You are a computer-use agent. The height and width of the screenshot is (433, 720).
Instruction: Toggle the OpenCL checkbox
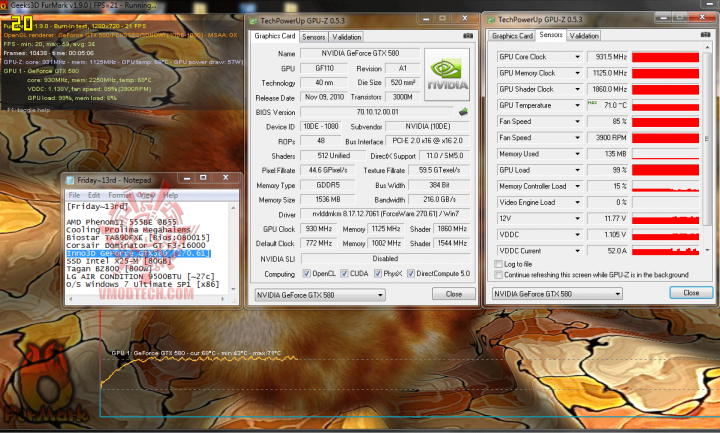(x=306, y=274)
